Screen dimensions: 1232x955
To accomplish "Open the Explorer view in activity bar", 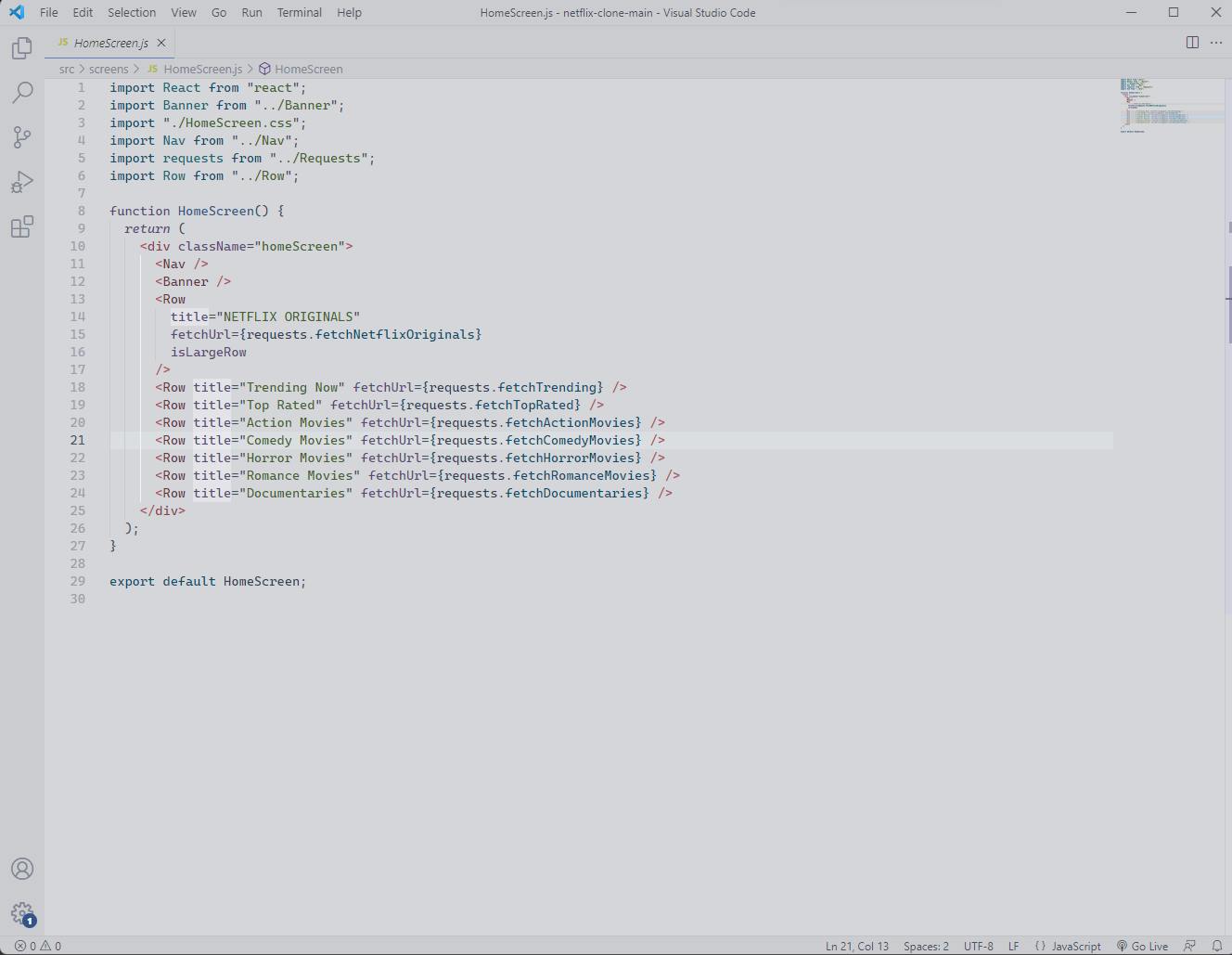I will (x=22, y=48).
